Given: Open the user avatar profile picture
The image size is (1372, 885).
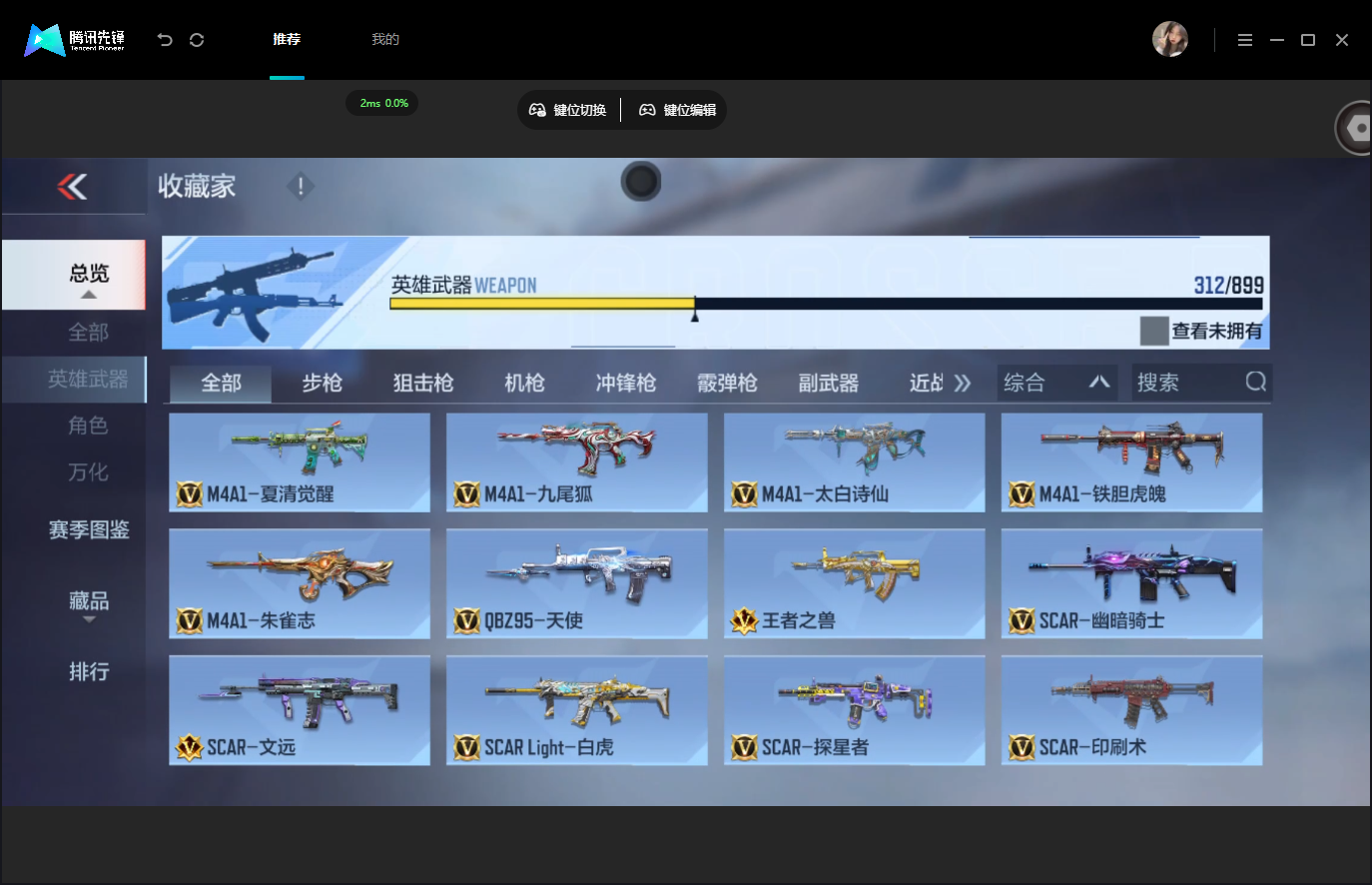Looking at the screenshot, I should [1170, 39].
